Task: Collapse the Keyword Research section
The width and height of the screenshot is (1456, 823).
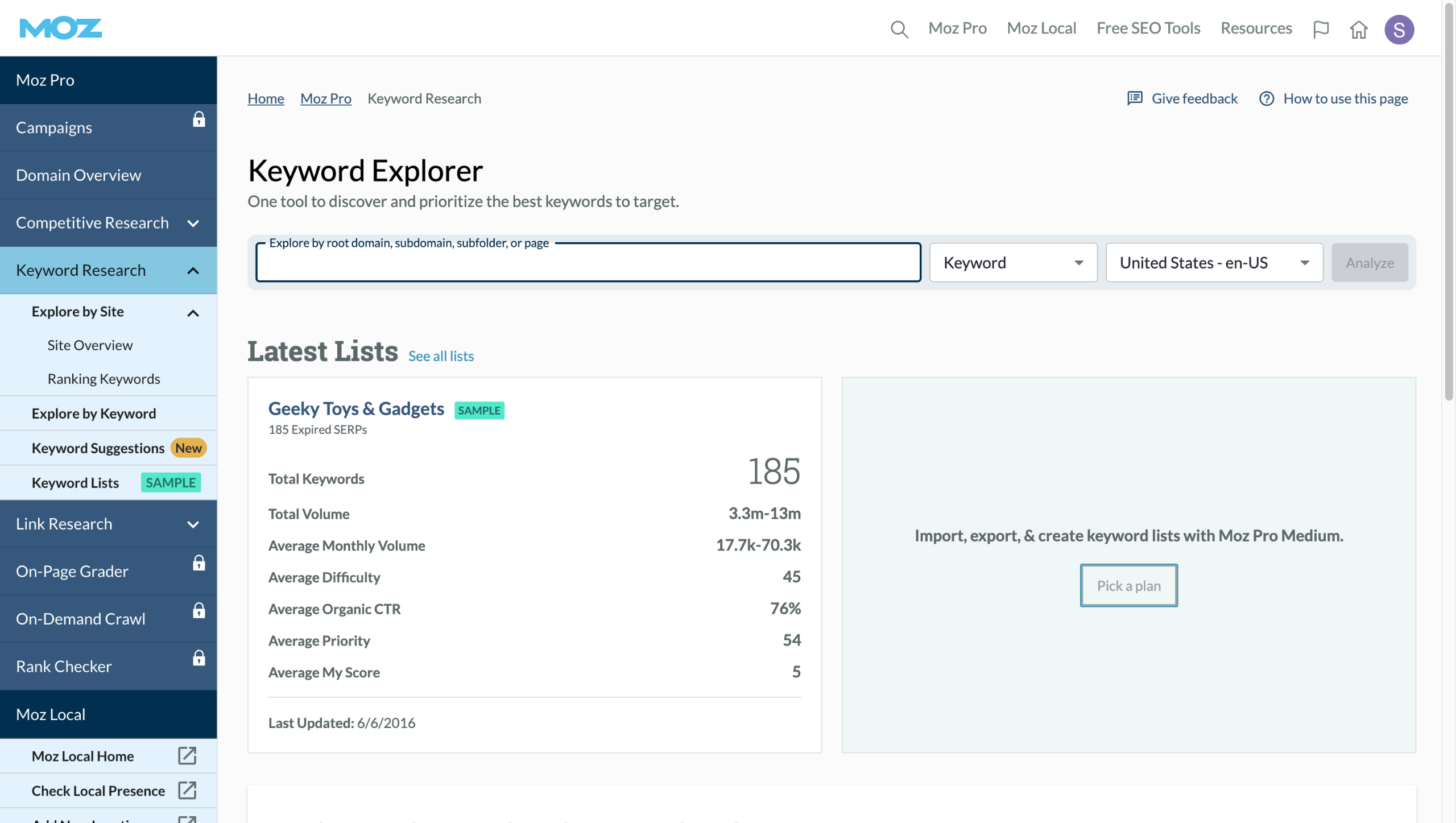Action: (x=193, y=271)
